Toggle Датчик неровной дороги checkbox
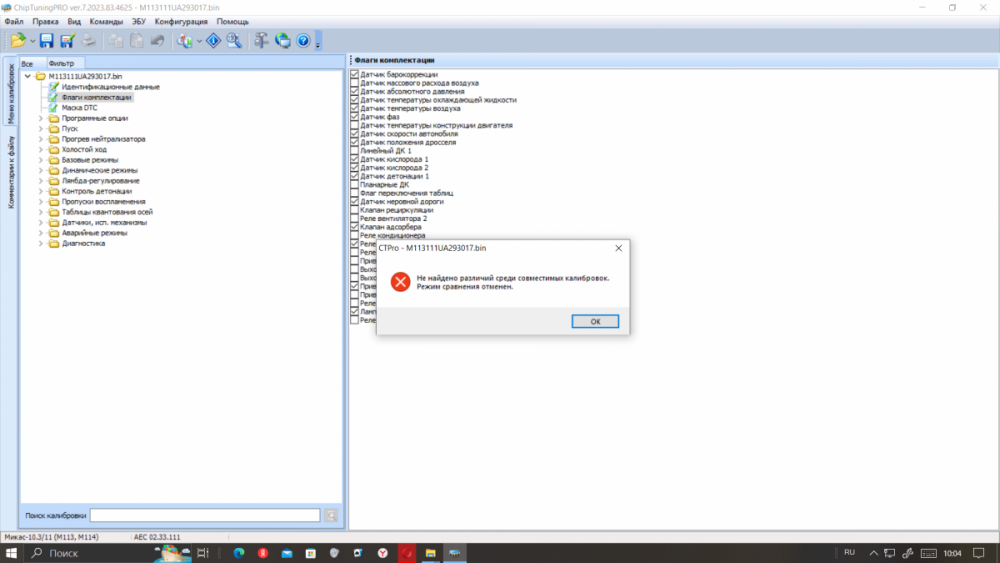1000x563 pixels. [x=355, y=201]
